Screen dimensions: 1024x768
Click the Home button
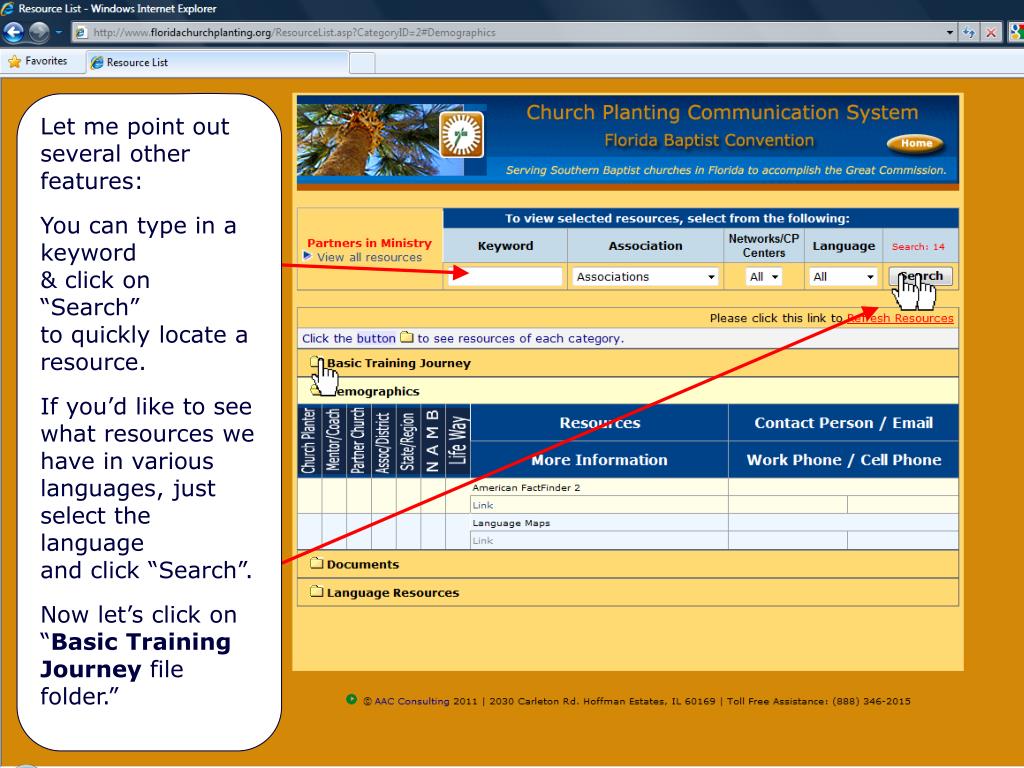point(916,143)
